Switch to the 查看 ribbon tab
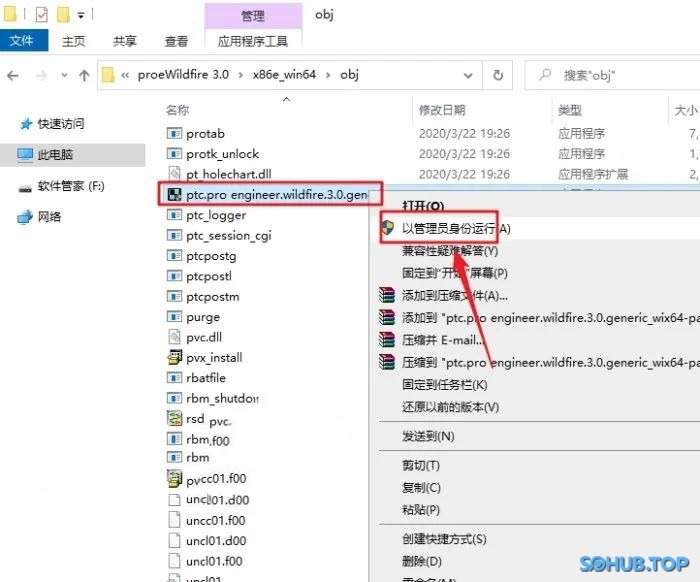This screenshot has width=700, height=582. [x=176, y=41]
